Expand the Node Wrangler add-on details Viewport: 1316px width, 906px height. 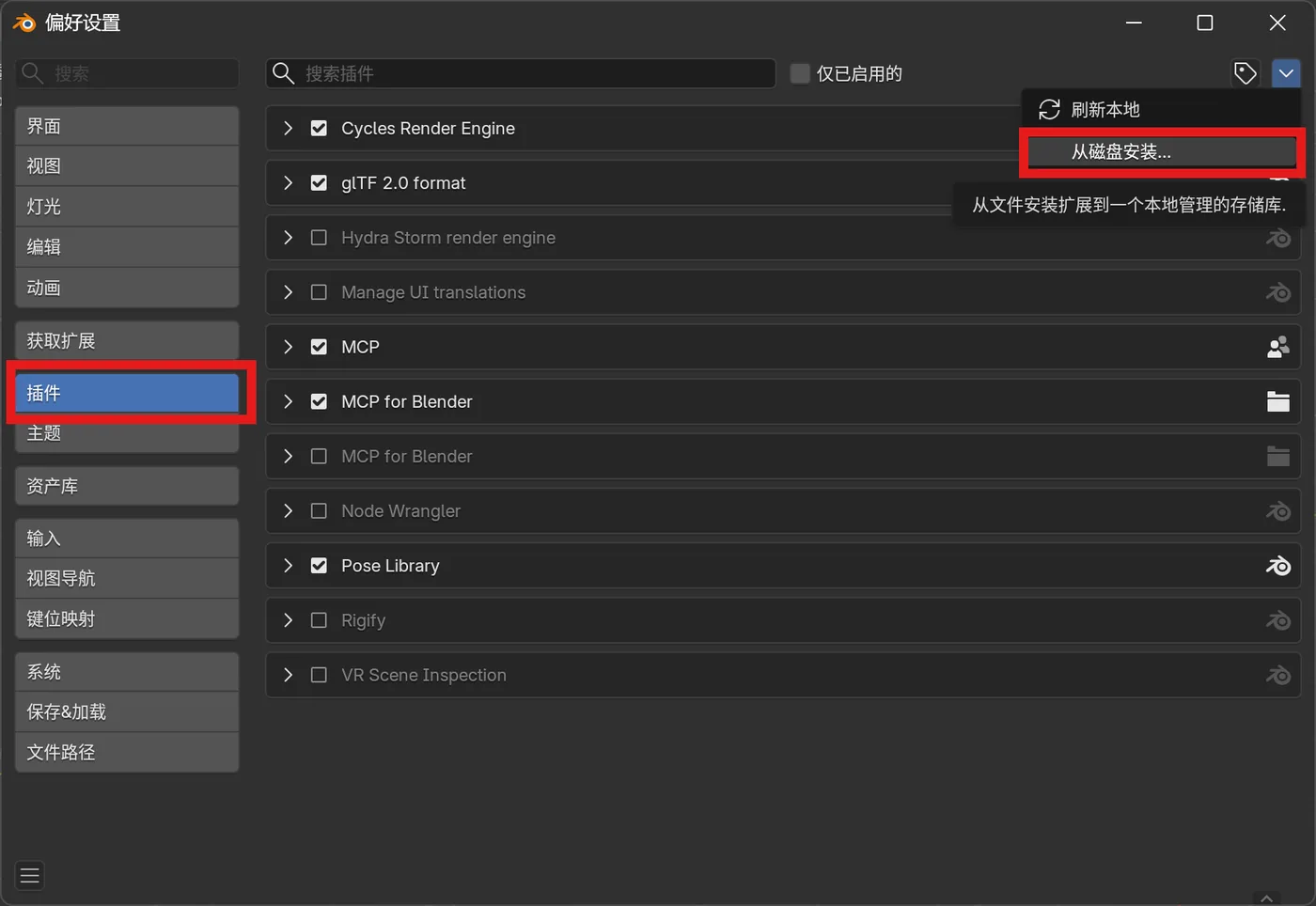click(x=289, y=511)
